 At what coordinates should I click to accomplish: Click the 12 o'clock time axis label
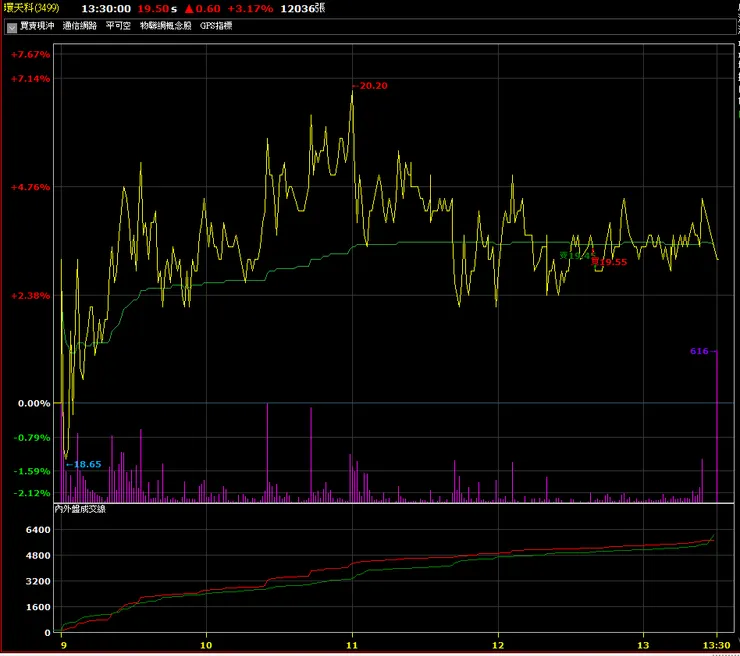[498, 645]
